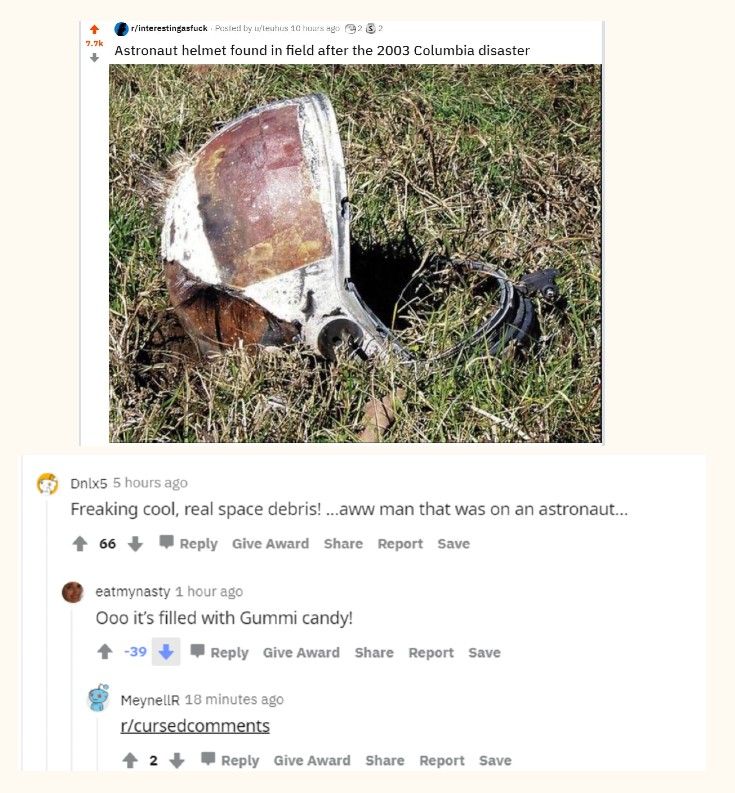Report eatmynasty's comment
Viewport: 735px width, 793px height.
click(431, 652)
